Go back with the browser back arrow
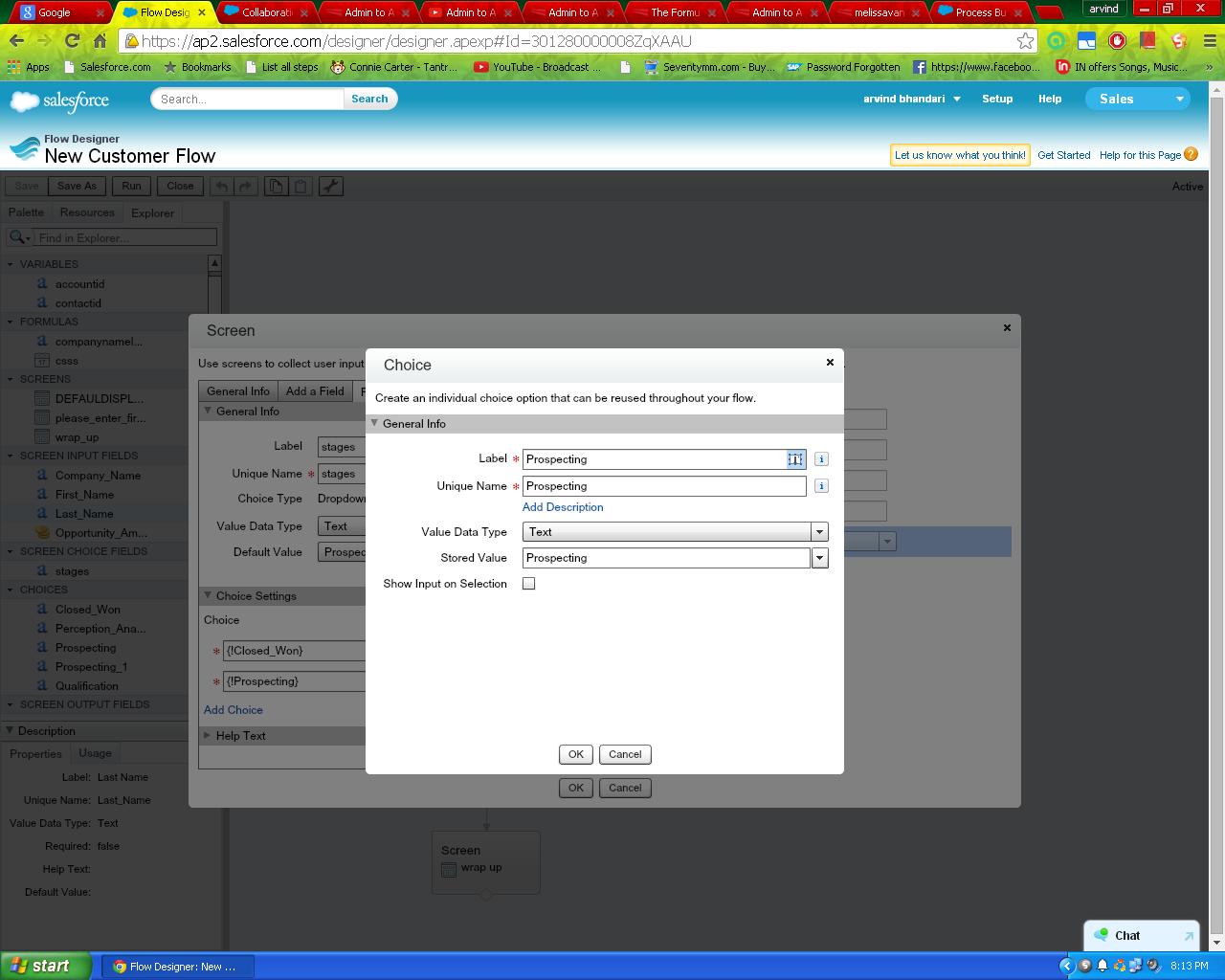 tap(17, 41)
